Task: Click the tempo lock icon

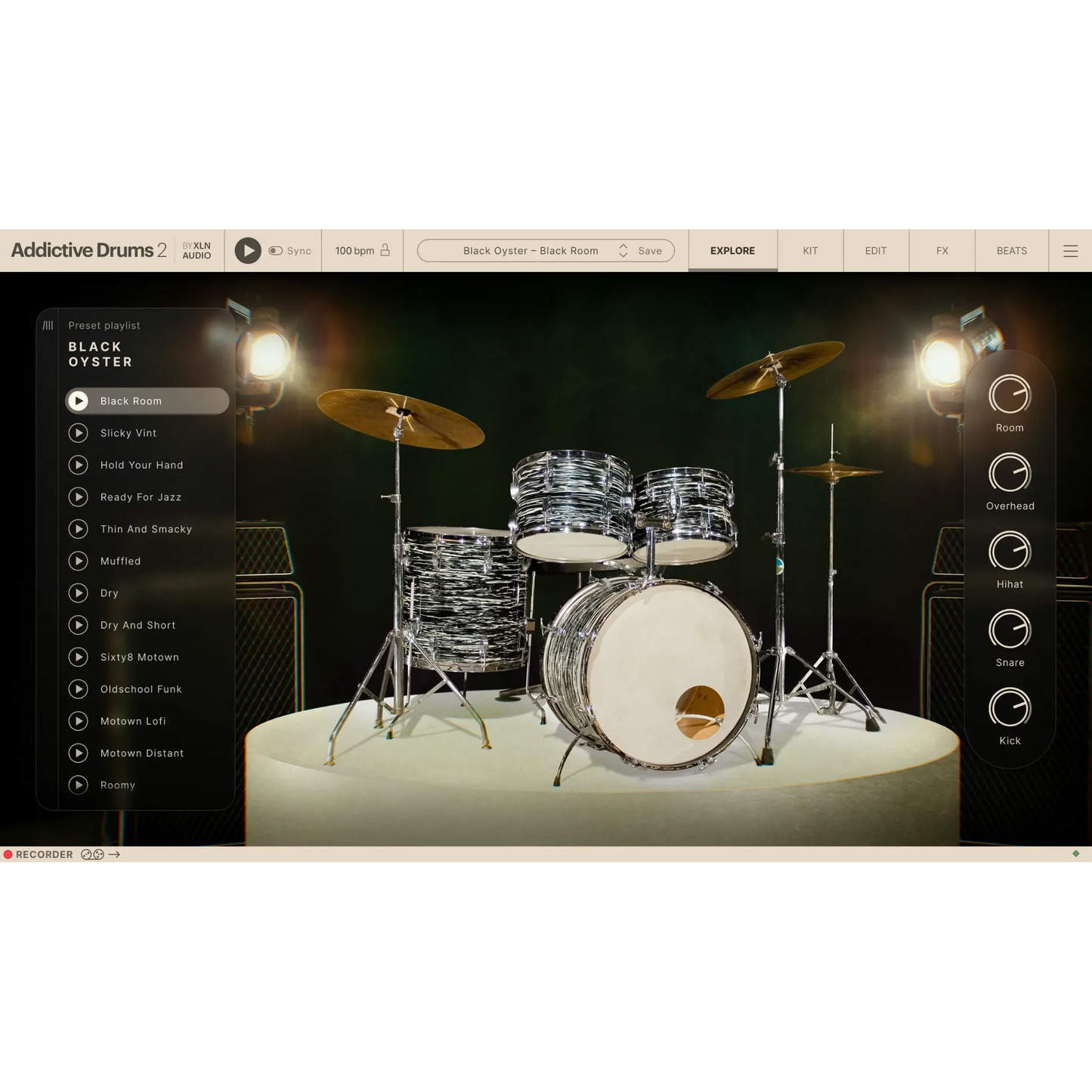Action: click(x=385, y=250)
